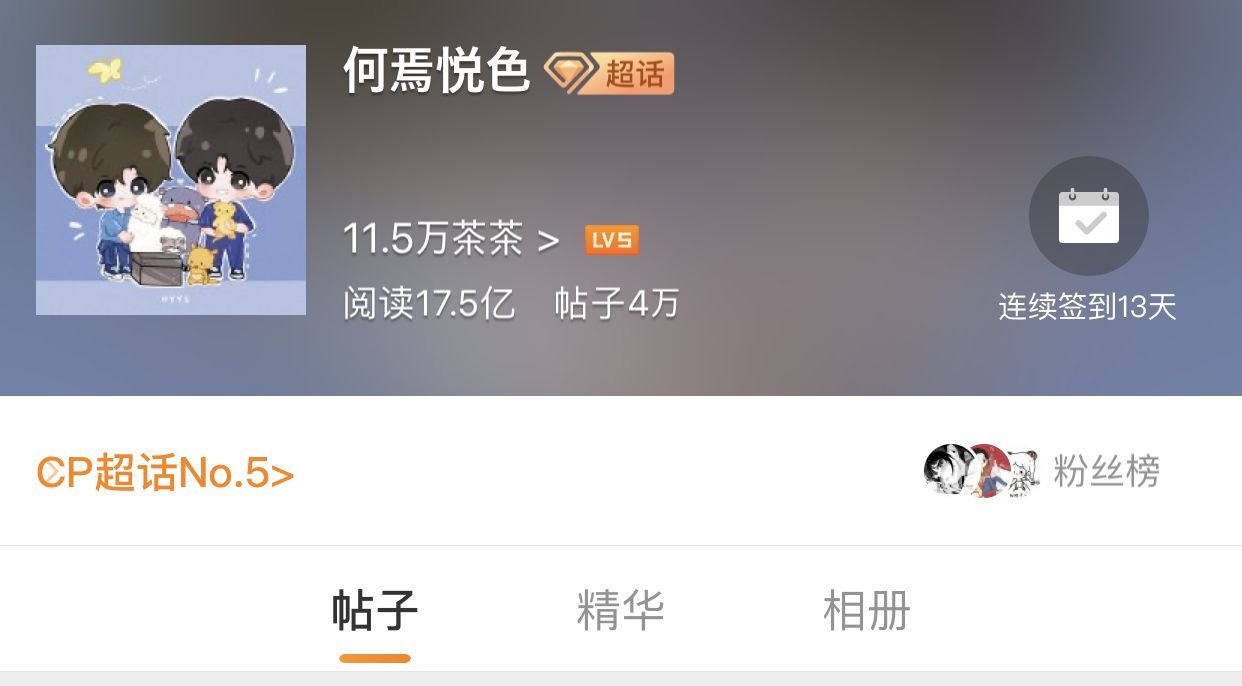Click the 帖子4万 post count

pos(617,303)
